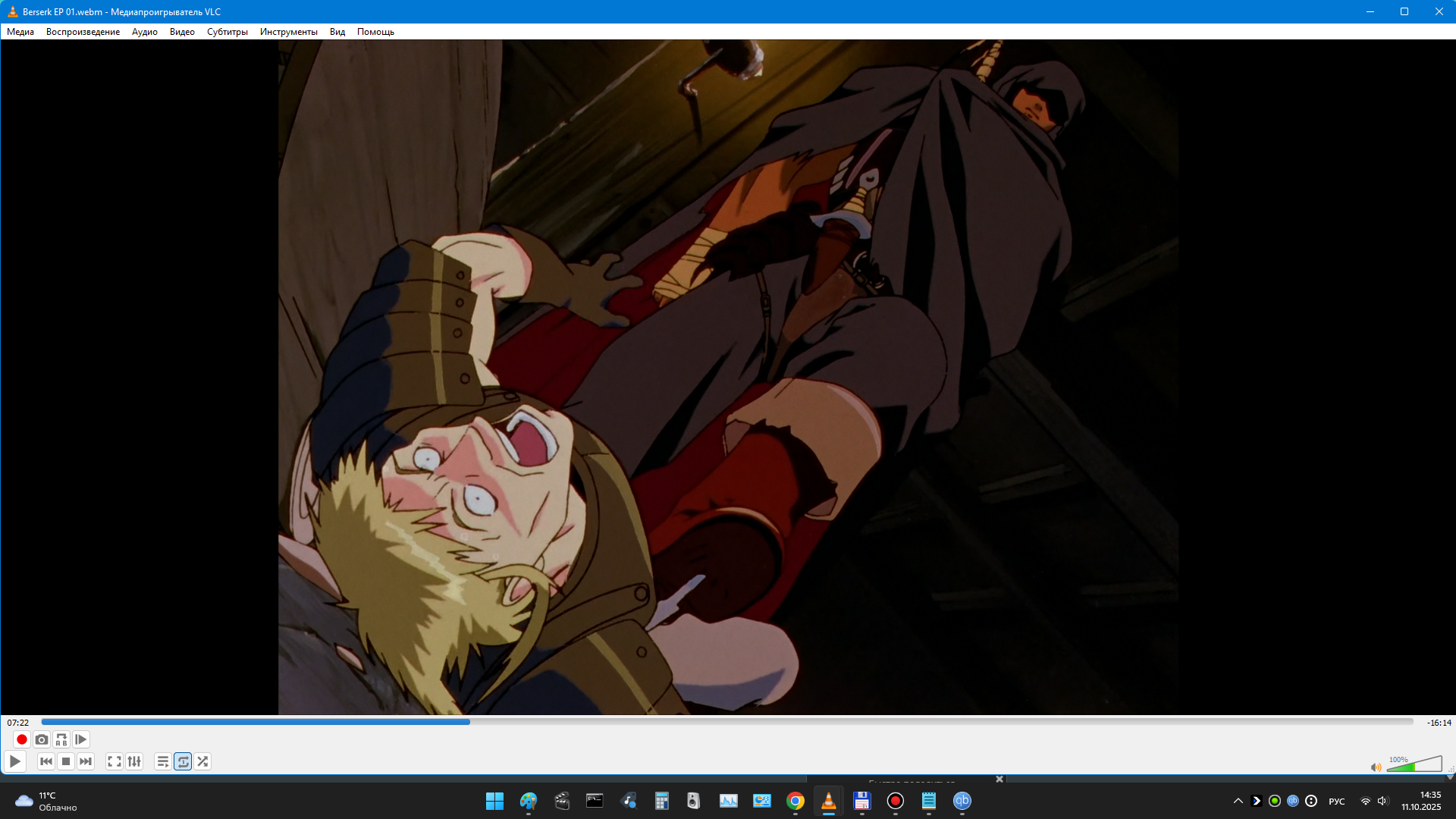Click the remaining time -16:14 label
This screenshot has width=1456, height=819.
coord(1439,723)
